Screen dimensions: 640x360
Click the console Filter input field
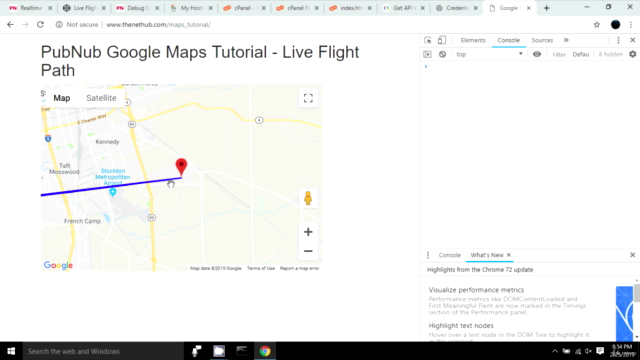[x=559, y=54]
